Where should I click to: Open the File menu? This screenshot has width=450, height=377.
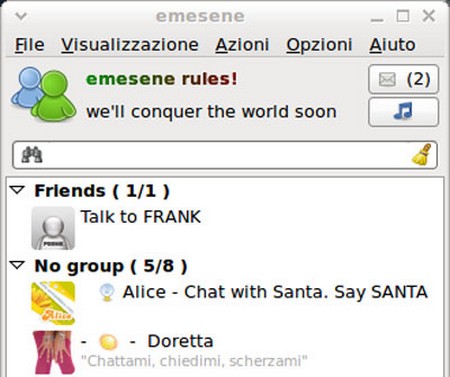pyautogui.click(x=30, y=45)
